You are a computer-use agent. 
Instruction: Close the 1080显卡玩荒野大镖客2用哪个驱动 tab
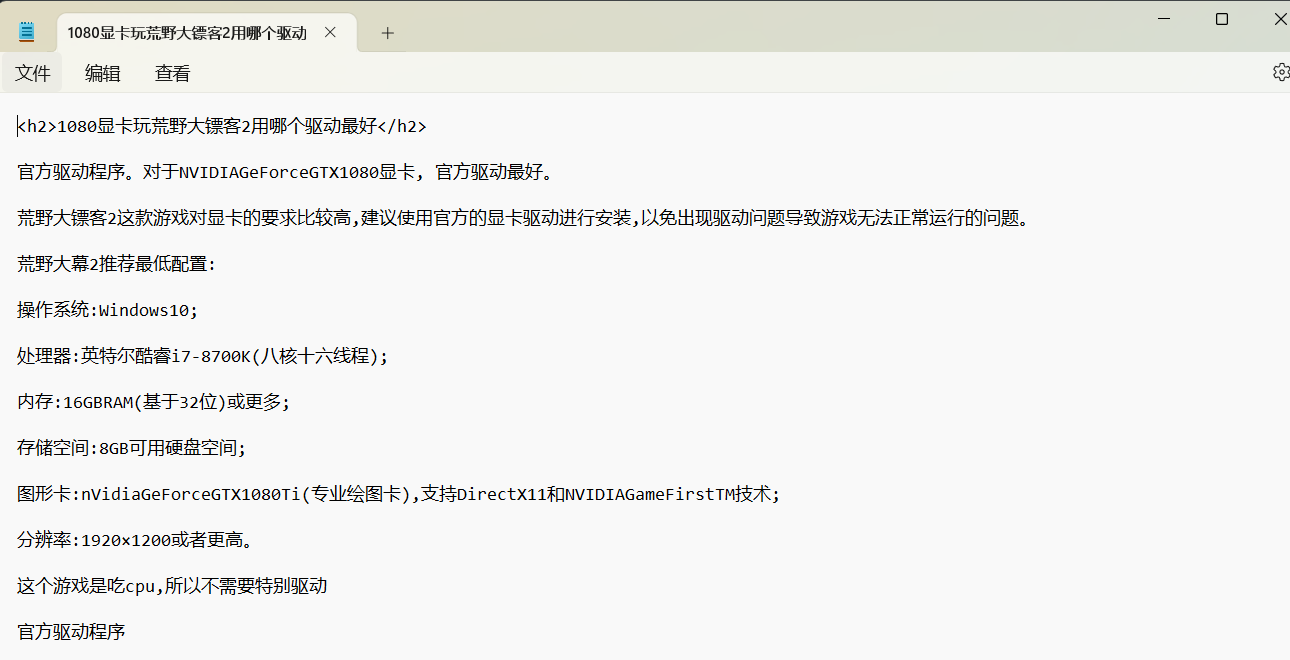coord(331,32)
